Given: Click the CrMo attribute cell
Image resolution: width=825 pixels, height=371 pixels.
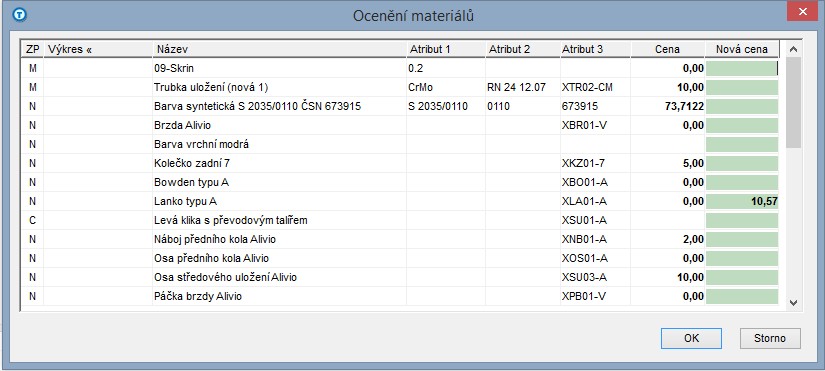Looking at the screenshot, I should pyautogui.click(x=420, y=87).
